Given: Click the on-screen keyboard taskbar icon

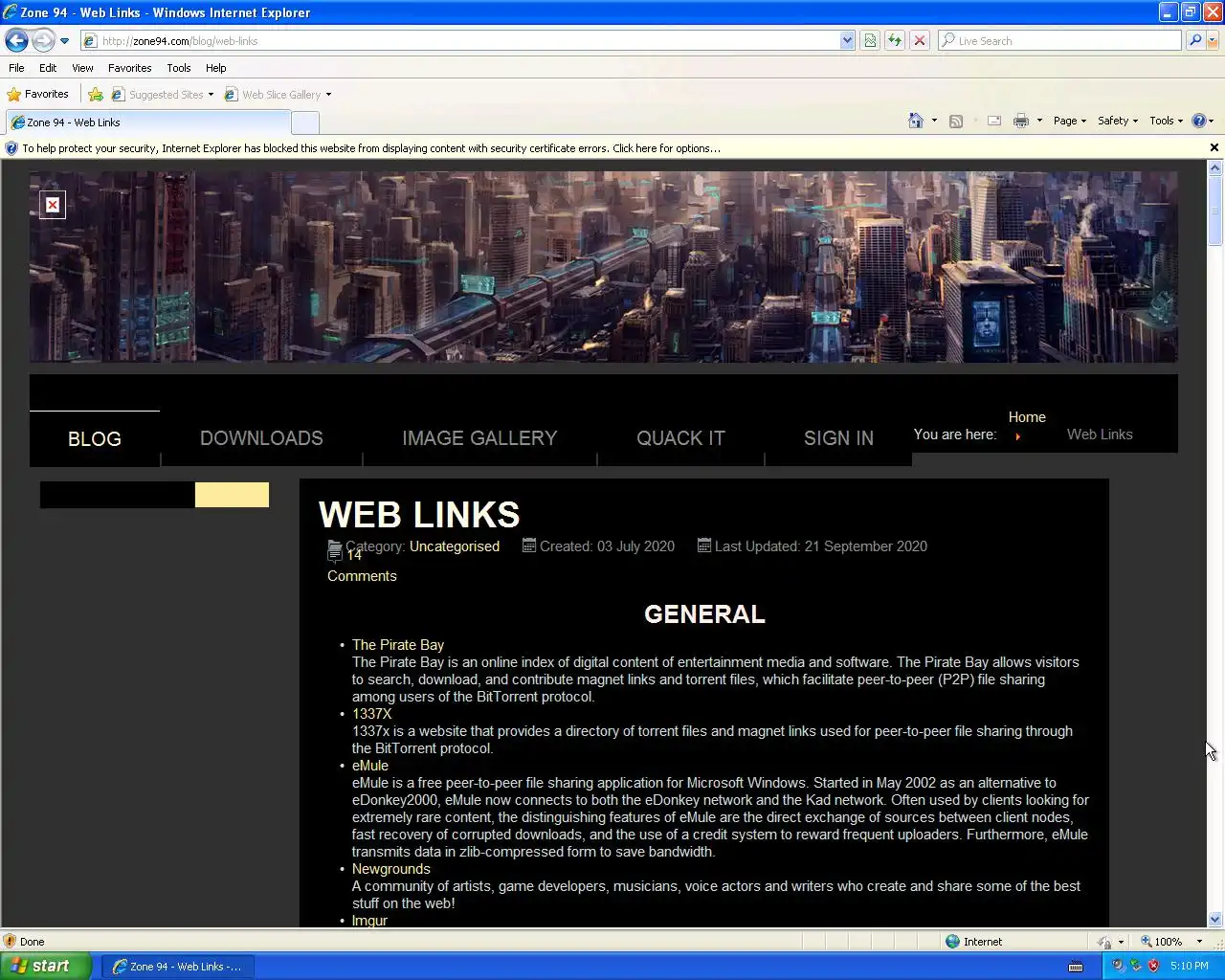Looking at the screenshot, I should 1076,967.
